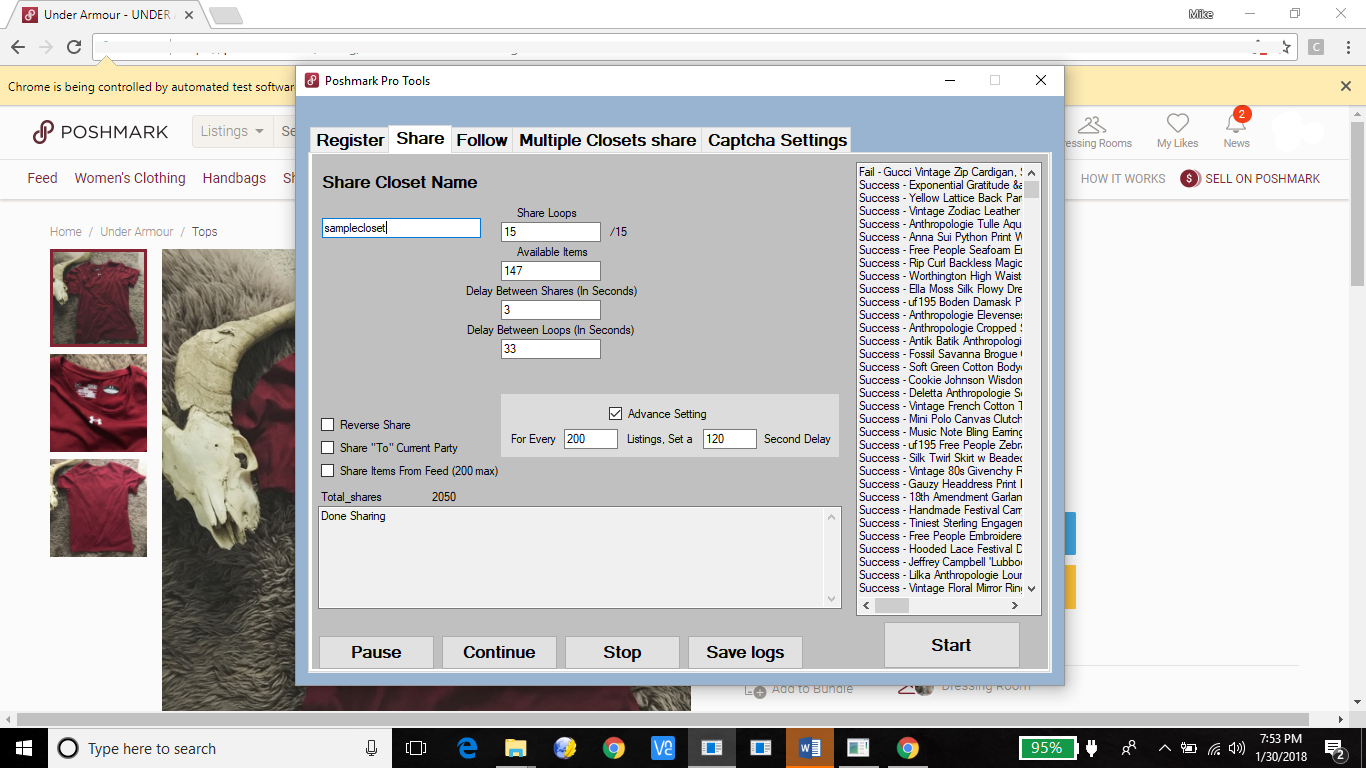This screenshot has width=1366, height=768.
Task: Enable the Reverse Share checkbox
Action: point(328,425)
